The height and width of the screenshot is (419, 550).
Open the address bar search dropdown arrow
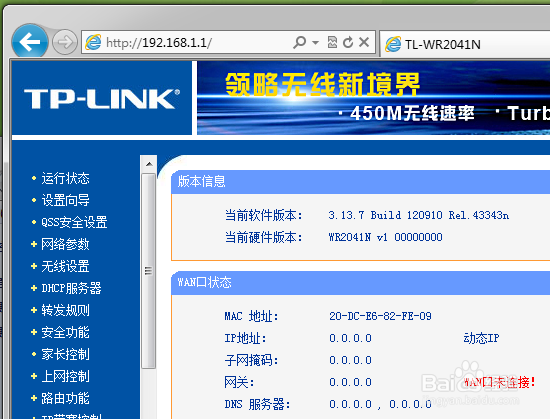coord(315,43)
